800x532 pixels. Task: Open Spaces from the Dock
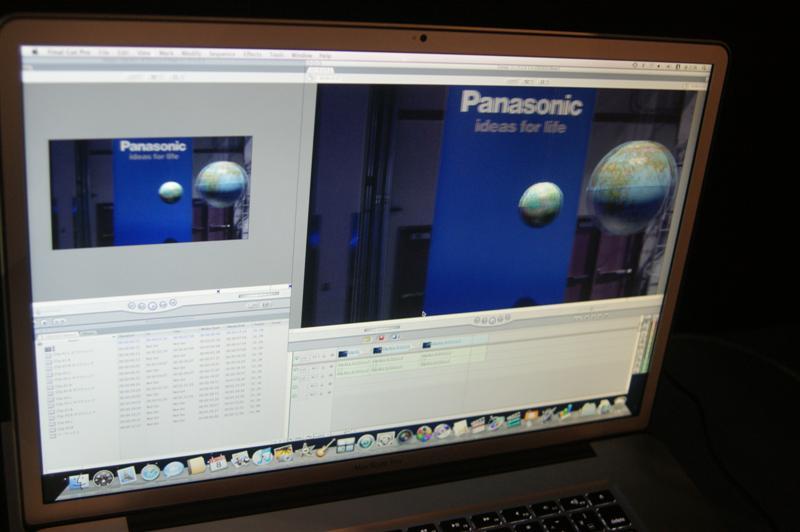pos(345,445)
